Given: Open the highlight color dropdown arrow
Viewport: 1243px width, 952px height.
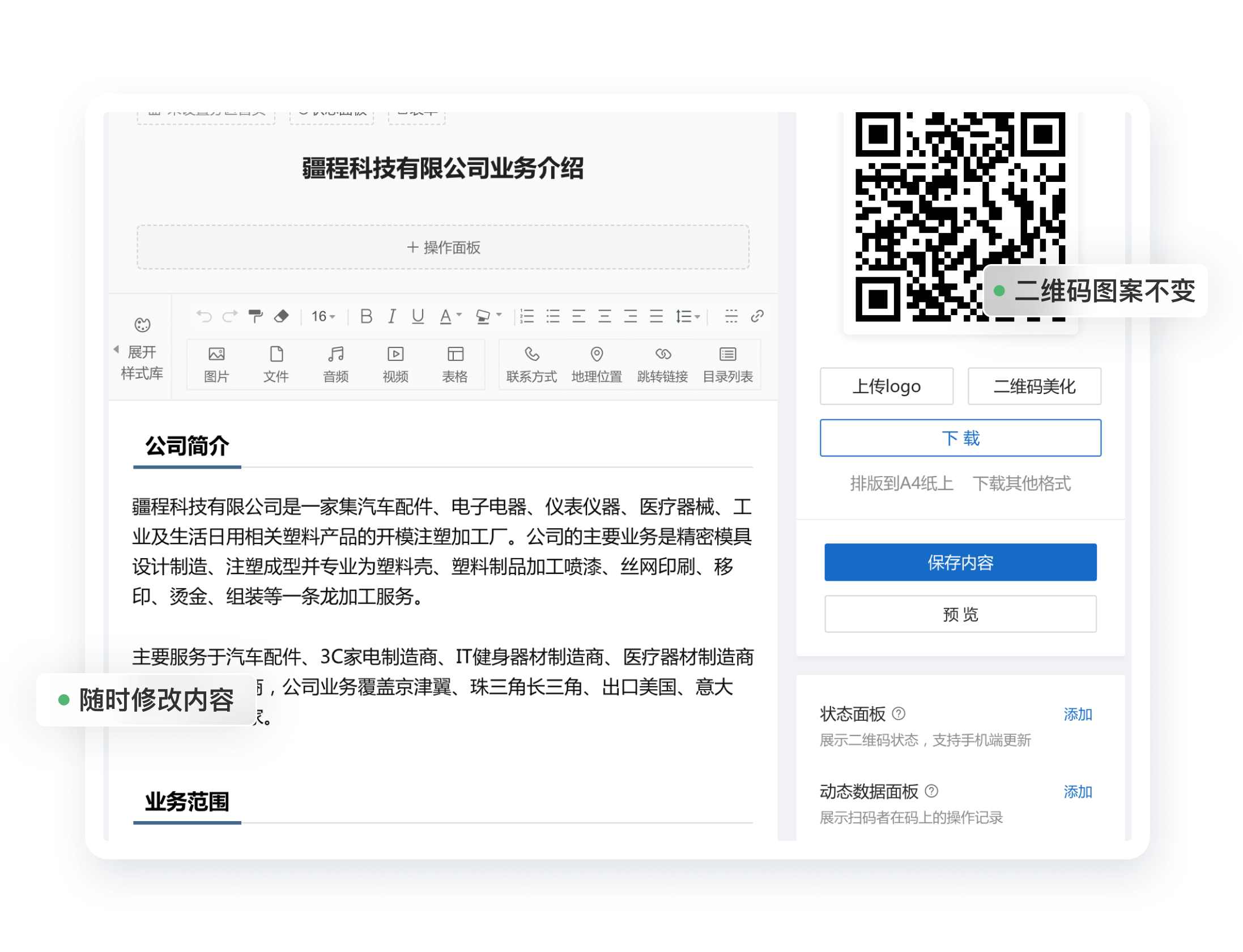Looking at the screenshot, I should tap(499, 315).
